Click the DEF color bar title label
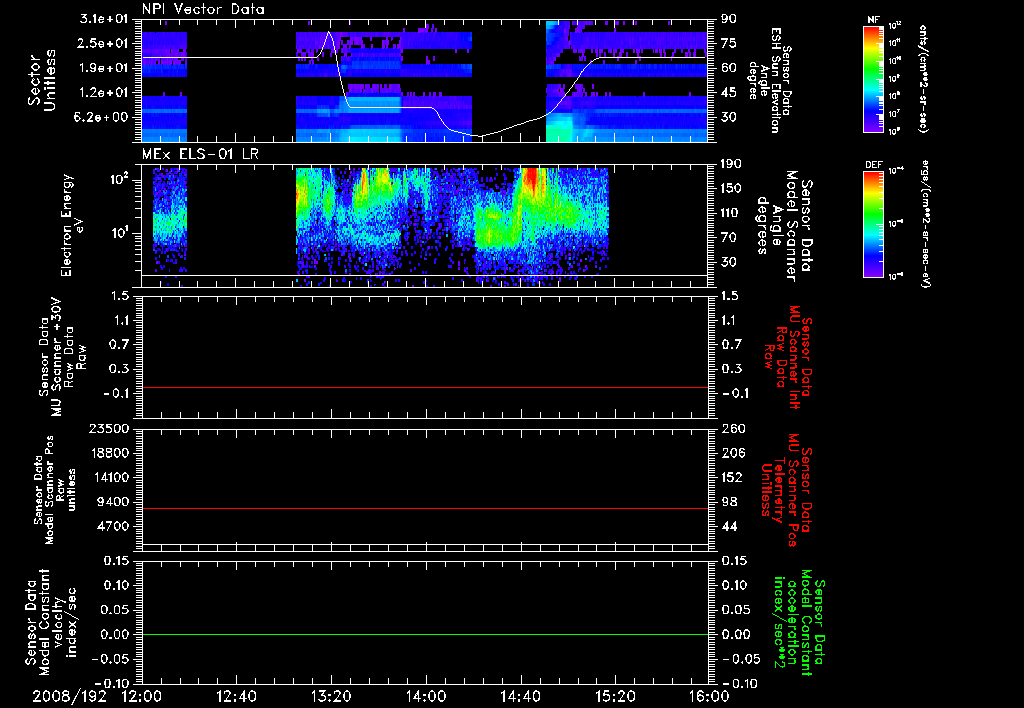Image resolution: width=1024 pixels, height=708 pixels. point(874,166)
